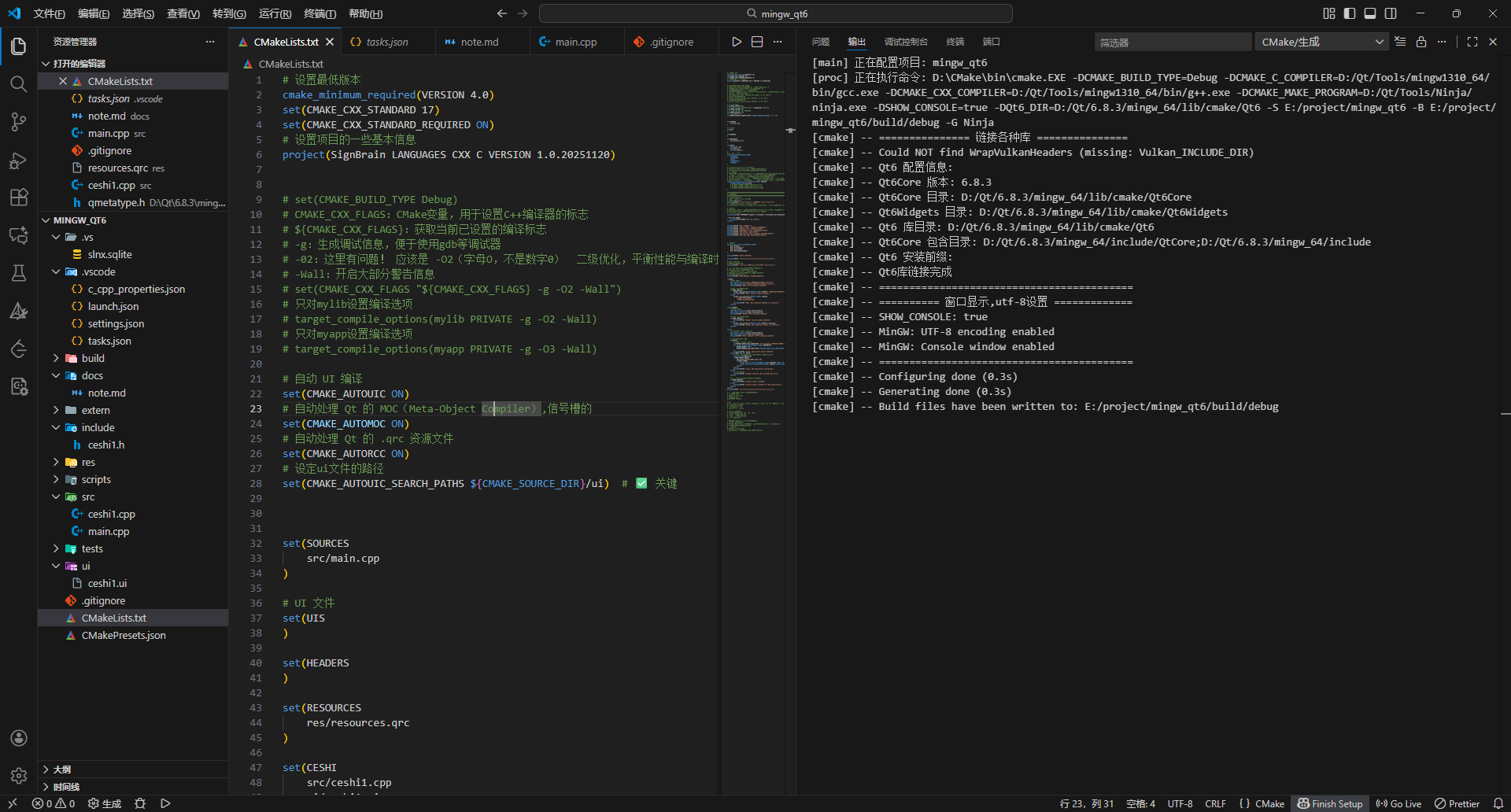Switch to the 调试控制台 panel tab
The width and height of the screenshot is (1511, 812).
coord(906,42)
